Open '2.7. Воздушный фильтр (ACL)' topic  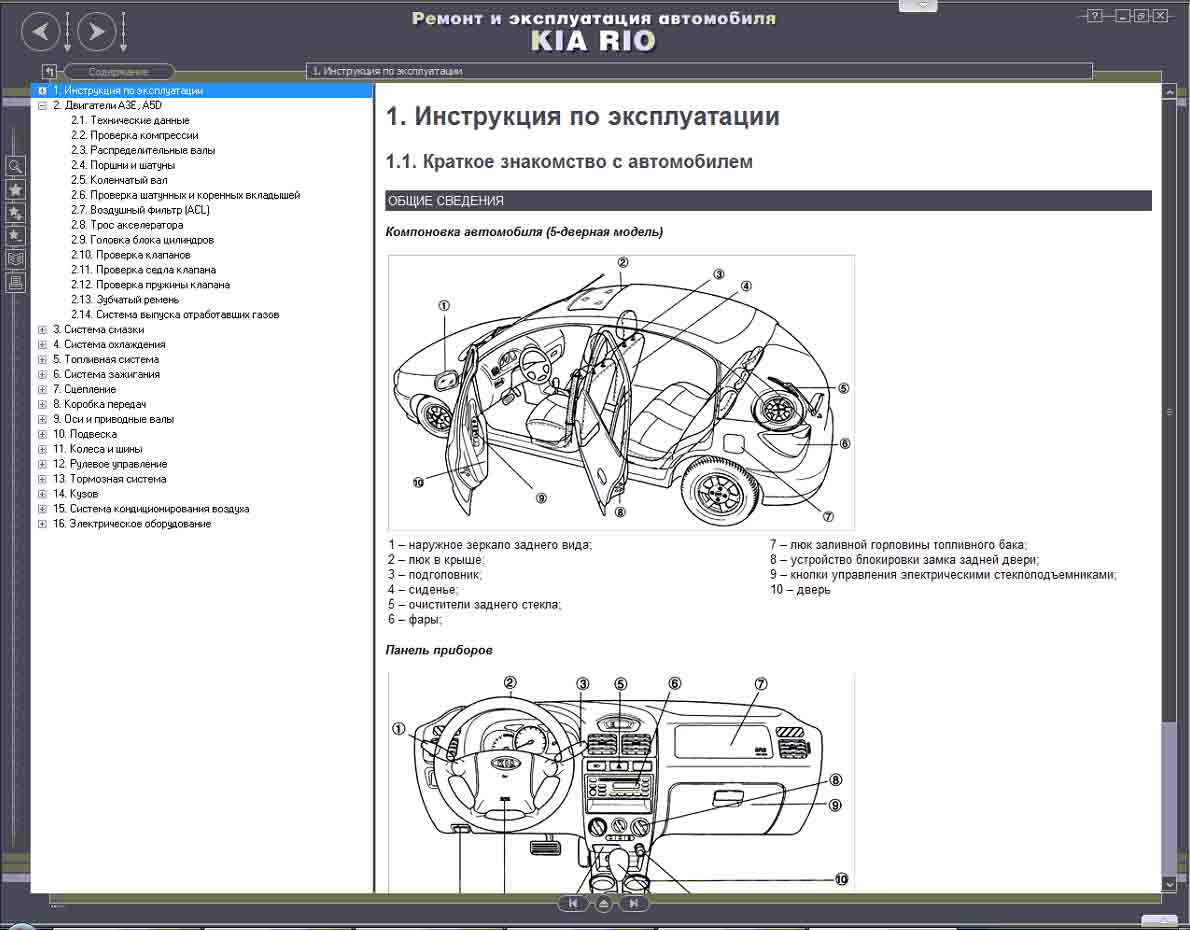[140, 210]
